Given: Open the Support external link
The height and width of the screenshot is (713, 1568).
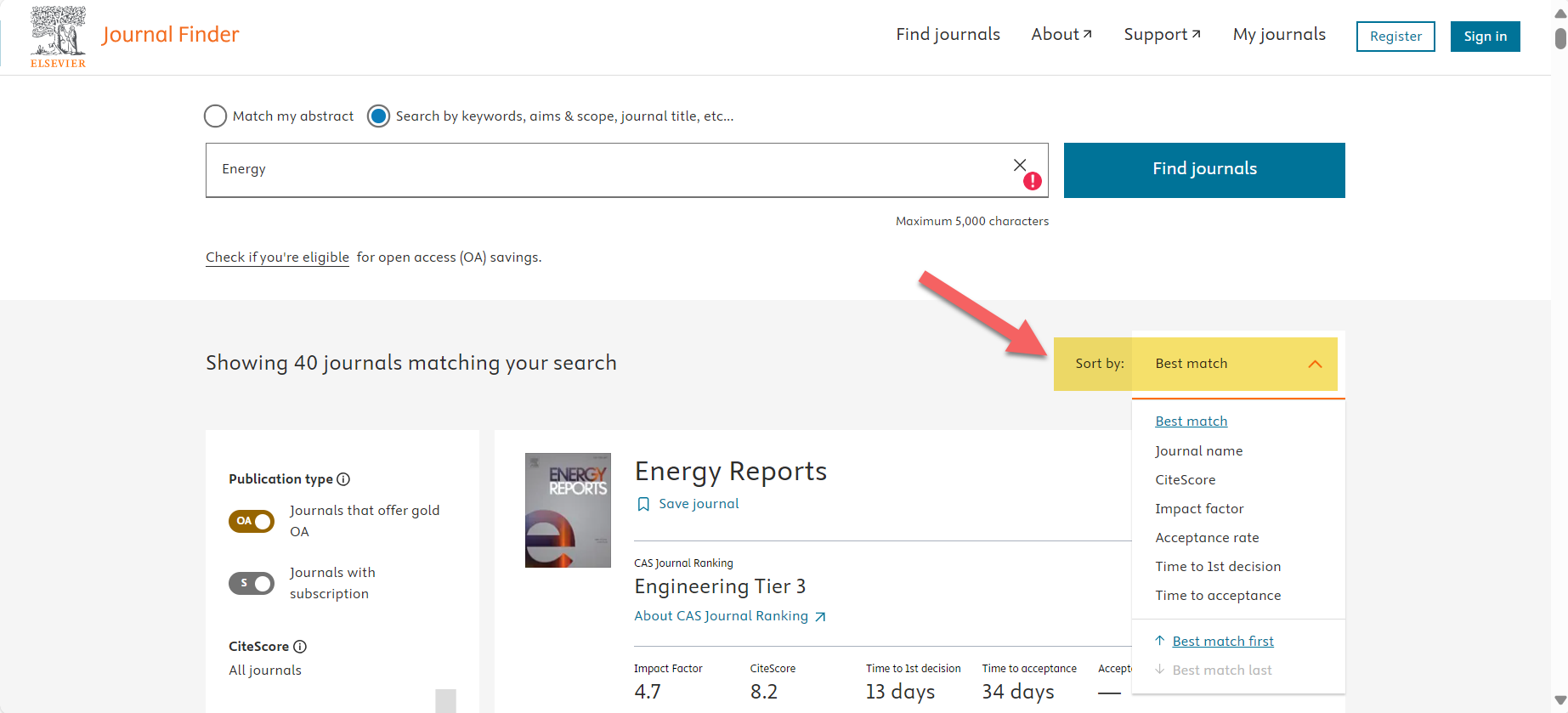Looking at the screenshot, I should coord(1162,35).
